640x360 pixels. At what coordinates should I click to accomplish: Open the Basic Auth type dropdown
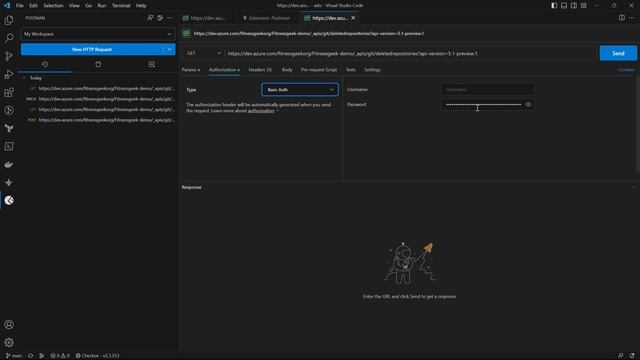coord(300,90)
